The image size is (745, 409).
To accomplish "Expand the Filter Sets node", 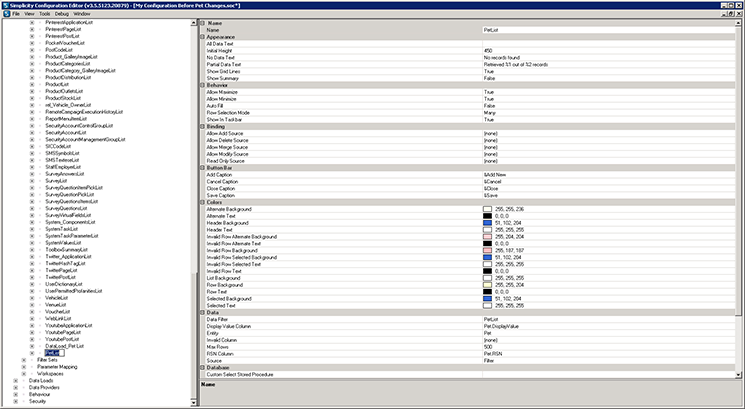I will [23, 360].
